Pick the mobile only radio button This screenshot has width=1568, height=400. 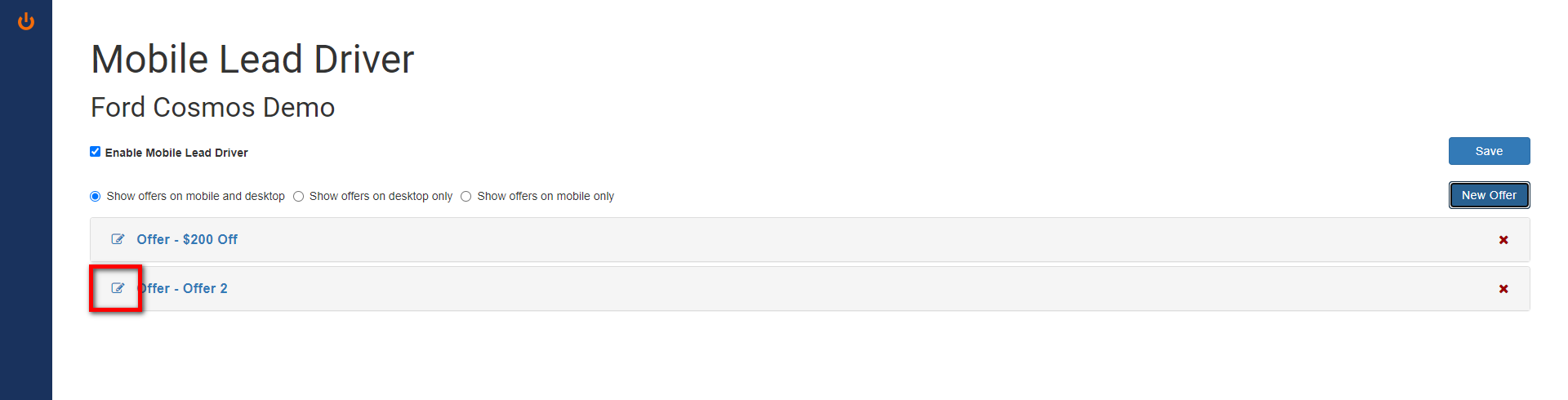466,197
